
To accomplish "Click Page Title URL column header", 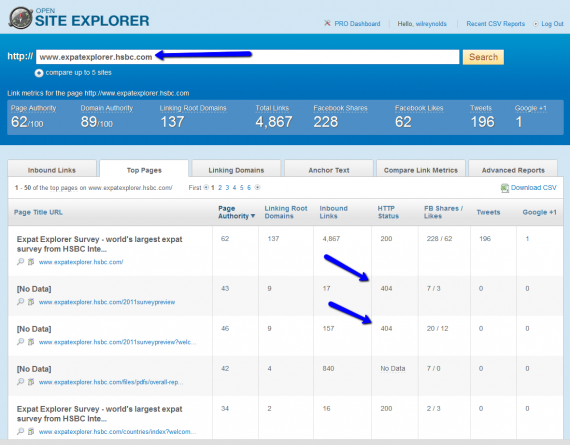I will (38, 212).
